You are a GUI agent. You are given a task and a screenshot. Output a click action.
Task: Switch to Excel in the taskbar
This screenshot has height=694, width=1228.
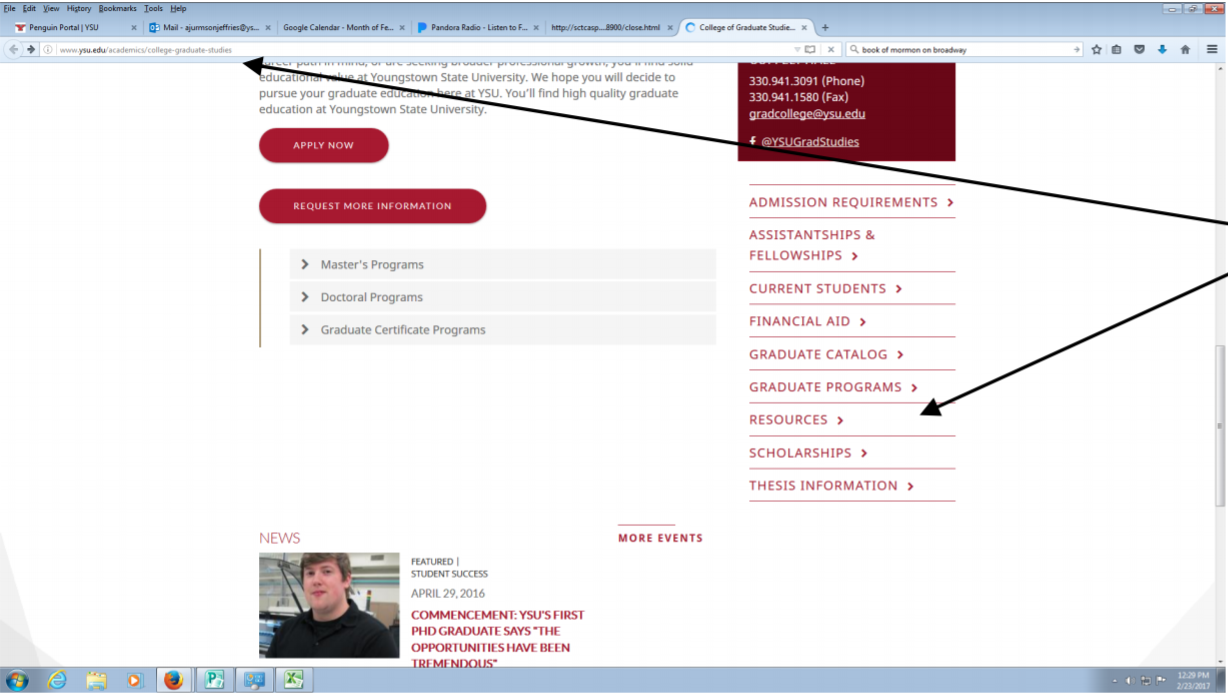click(x=294, y=681)
